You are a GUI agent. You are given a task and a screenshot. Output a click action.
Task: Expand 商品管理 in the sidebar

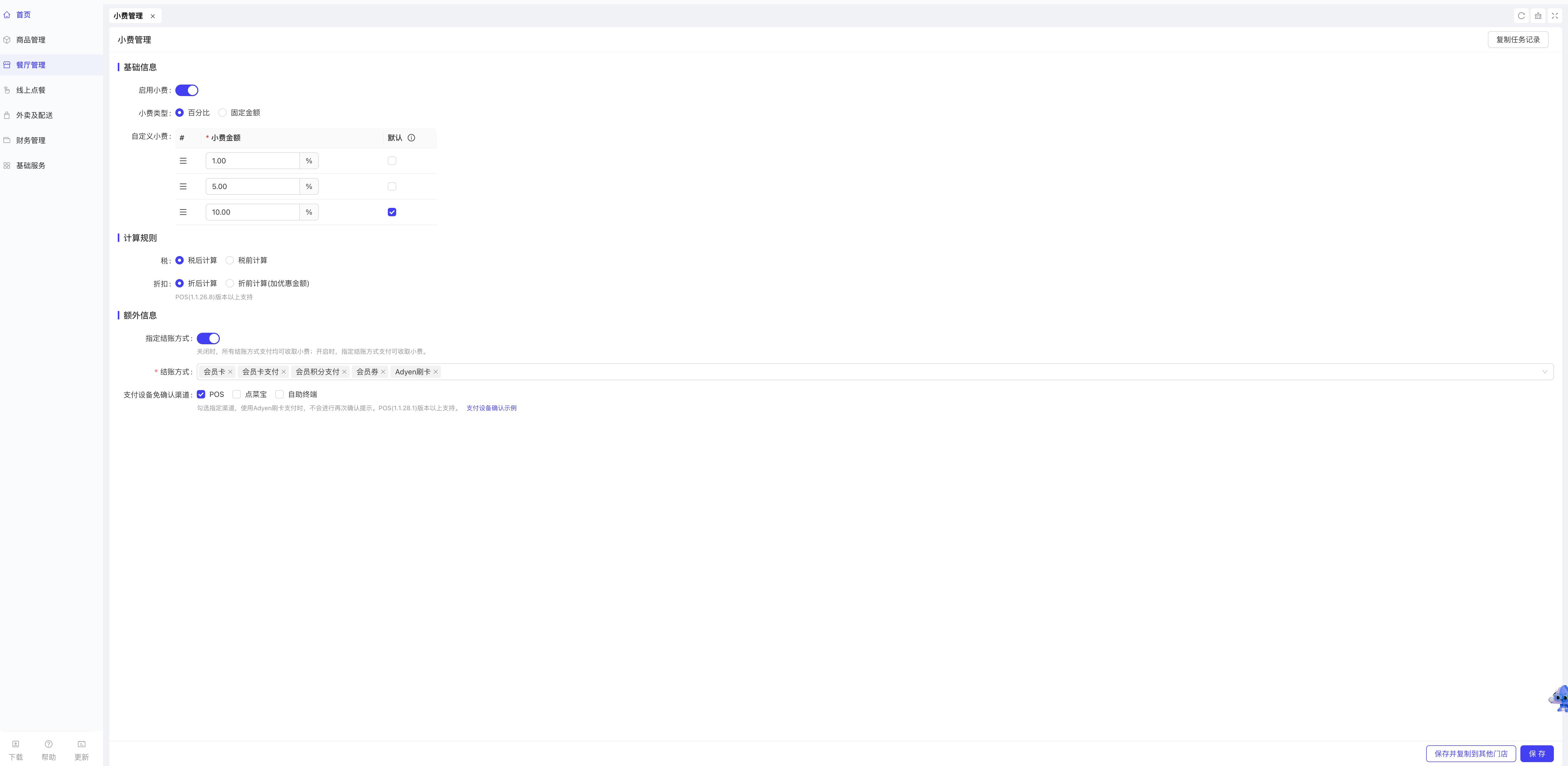(x=30, y=40)
